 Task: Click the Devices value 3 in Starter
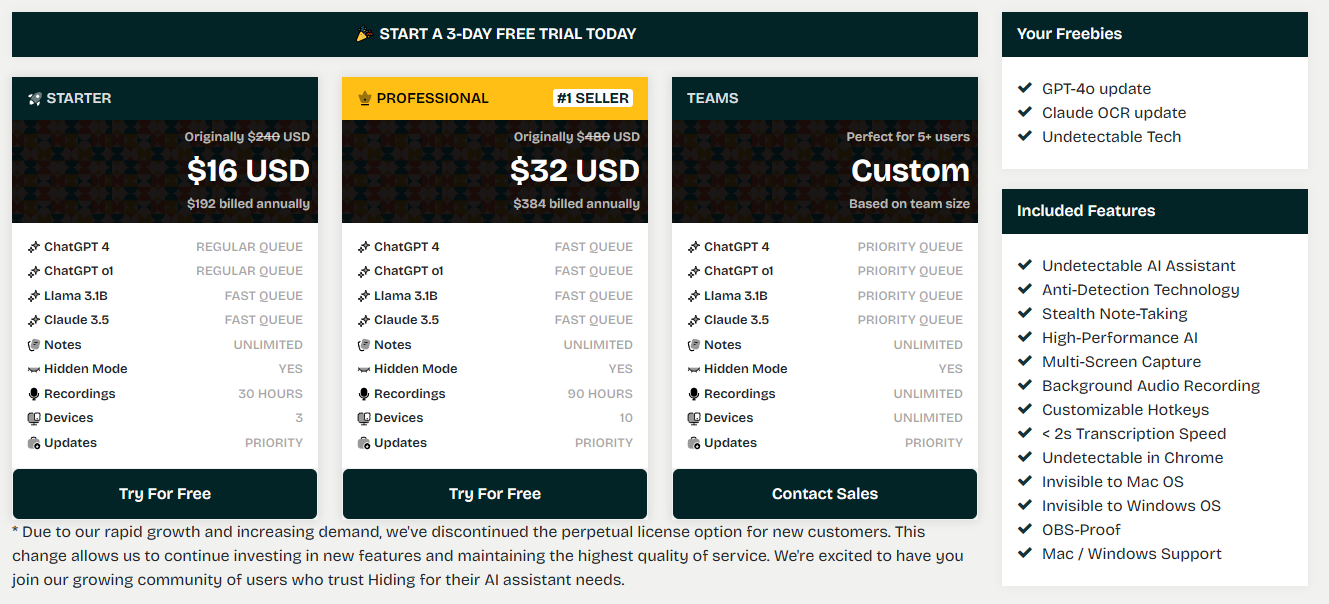tap(299, 418)
